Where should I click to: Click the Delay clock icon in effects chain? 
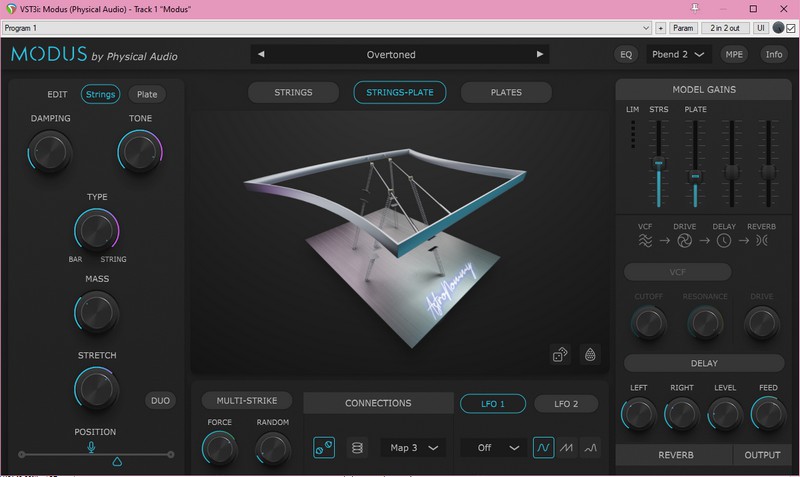point(723,241)
